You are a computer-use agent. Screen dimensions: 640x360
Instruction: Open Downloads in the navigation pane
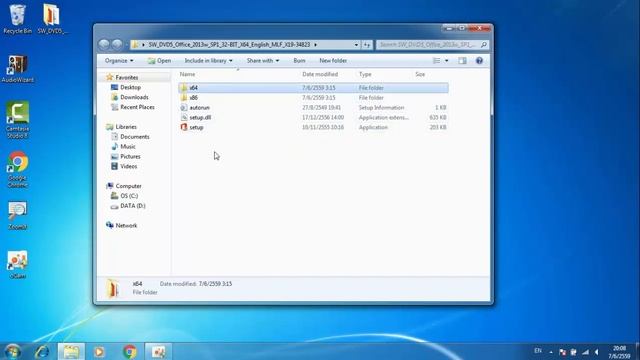(134, 97)
